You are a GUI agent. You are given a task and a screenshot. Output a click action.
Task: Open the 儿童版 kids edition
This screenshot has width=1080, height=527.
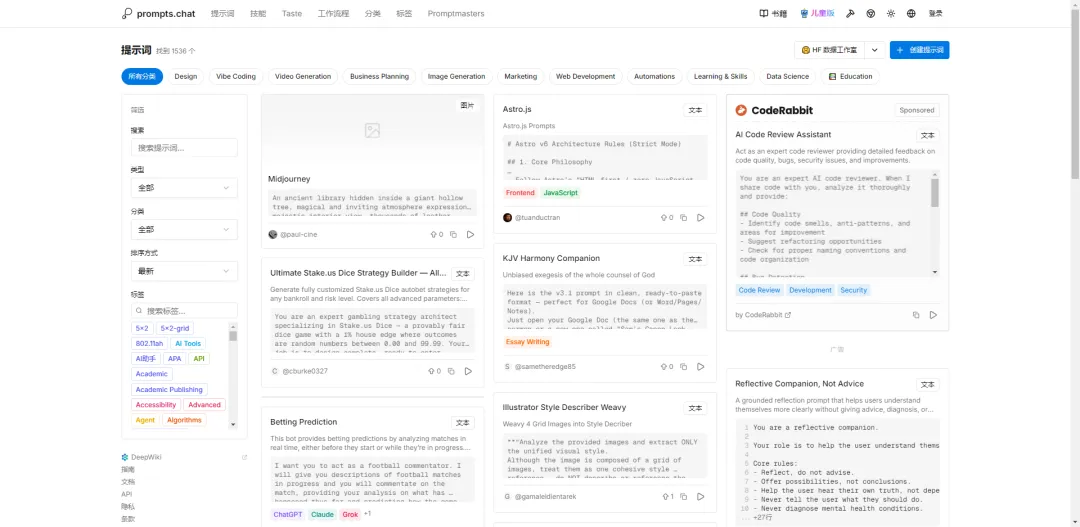[817, 13]
